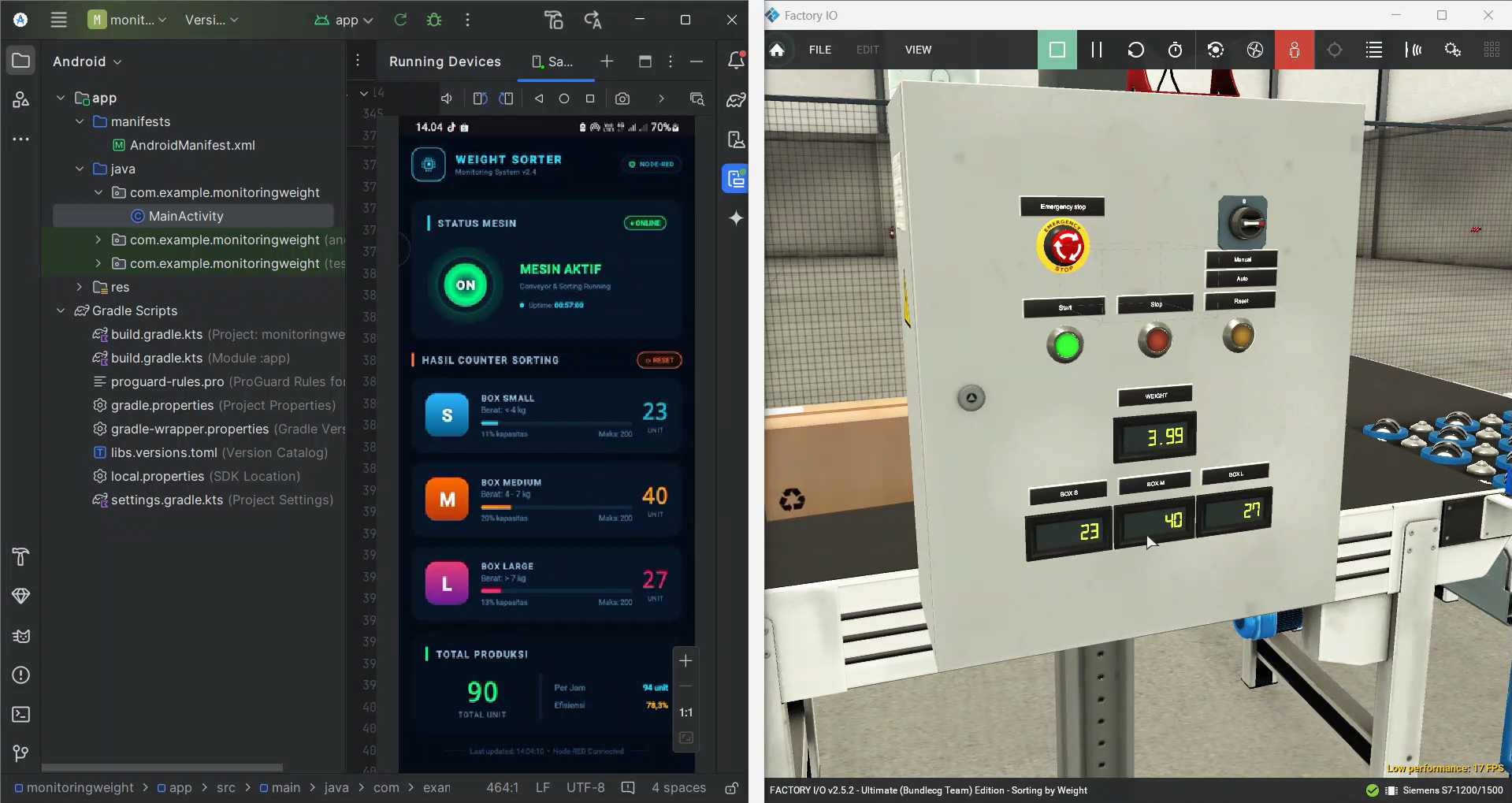
Task: Set device mirror zoom to 1:1
Action: click(x=686, y=712)
